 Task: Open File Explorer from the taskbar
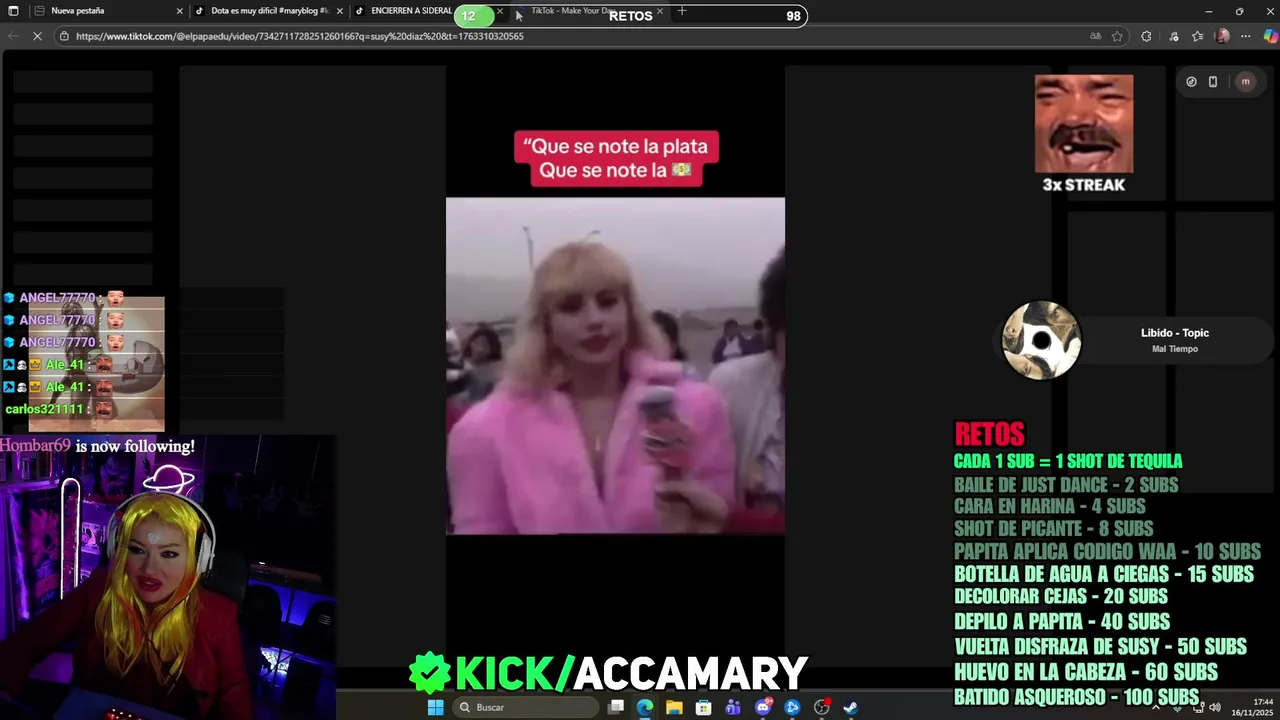[x=674, y=707]
